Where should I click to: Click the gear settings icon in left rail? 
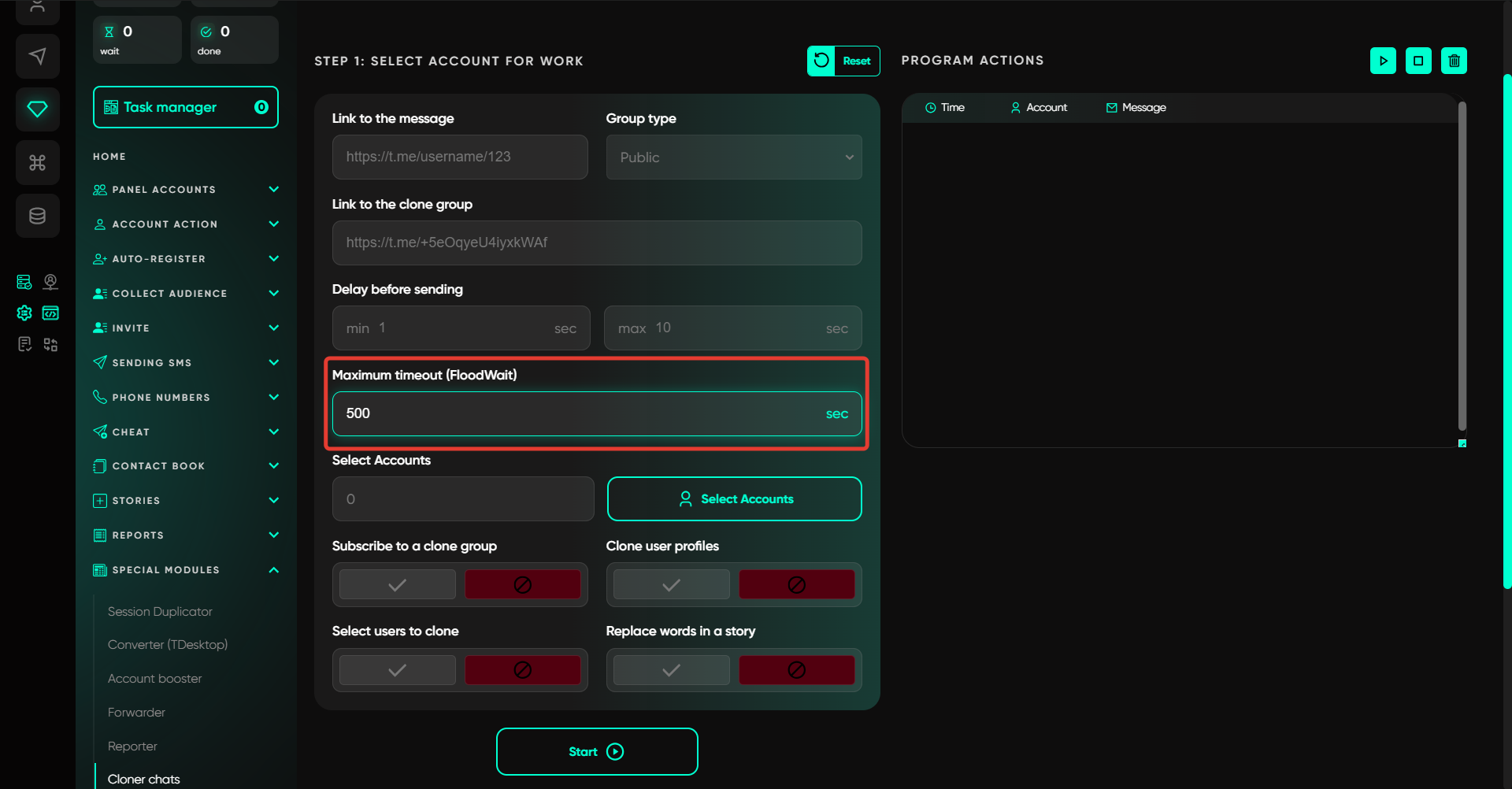(24, 313)
